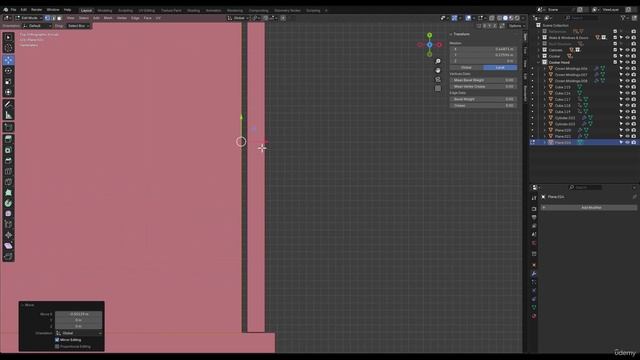Select the Measure tool
The image size is (640, 360).
pyautogui.click(x=8, y=115)
